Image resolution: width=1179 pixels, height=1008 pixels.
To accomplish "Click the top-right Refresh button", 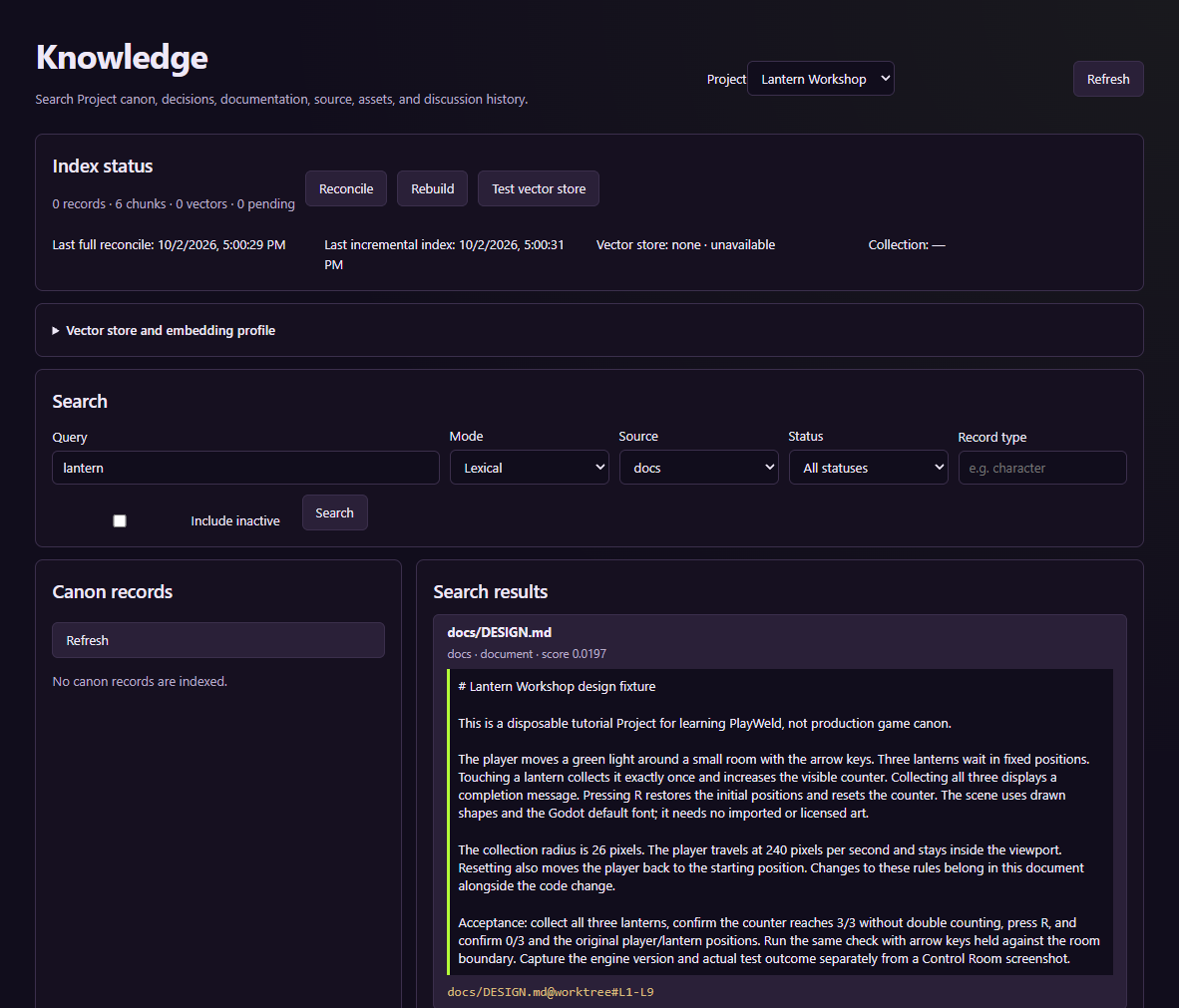I will [1107, 79].
